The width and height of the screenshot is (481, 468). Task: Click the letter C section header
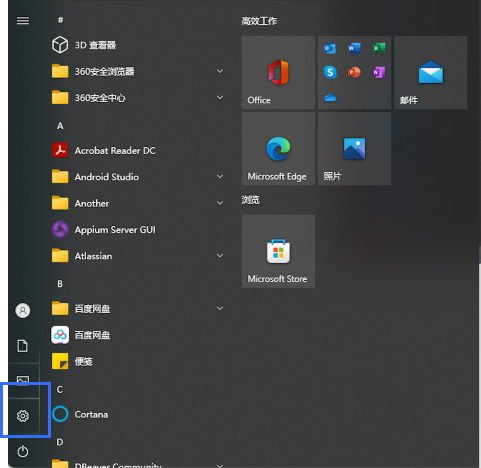pos(60,389)
